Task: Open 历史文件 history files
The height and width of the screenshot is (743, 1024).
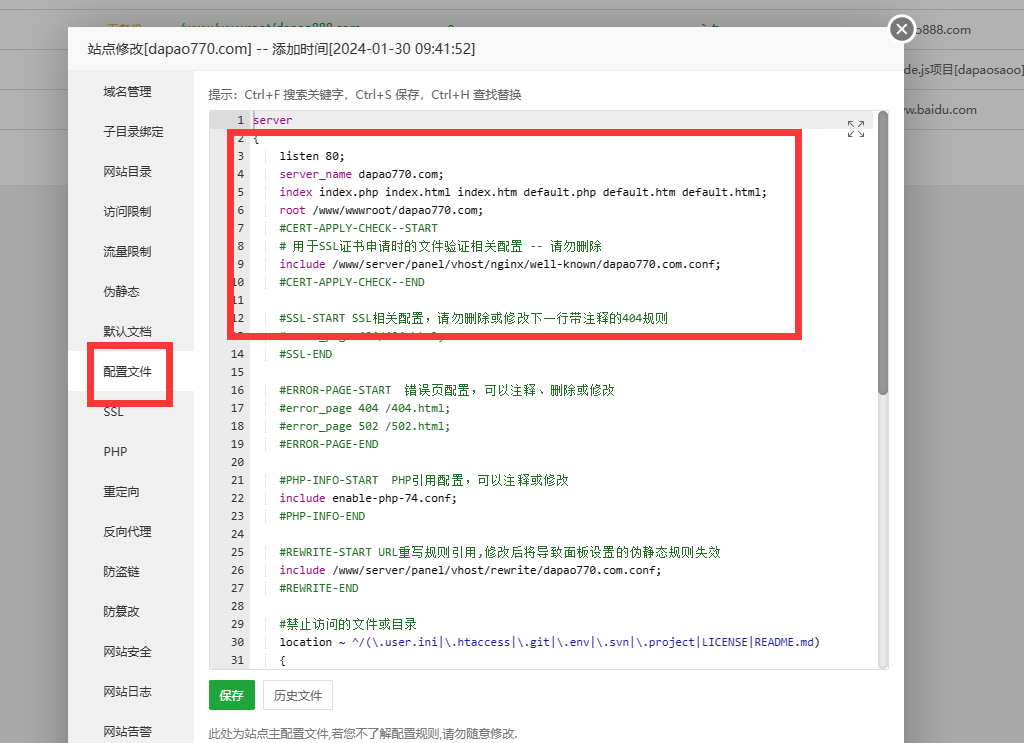Action: pyautogui.click(x=298, y=695)
